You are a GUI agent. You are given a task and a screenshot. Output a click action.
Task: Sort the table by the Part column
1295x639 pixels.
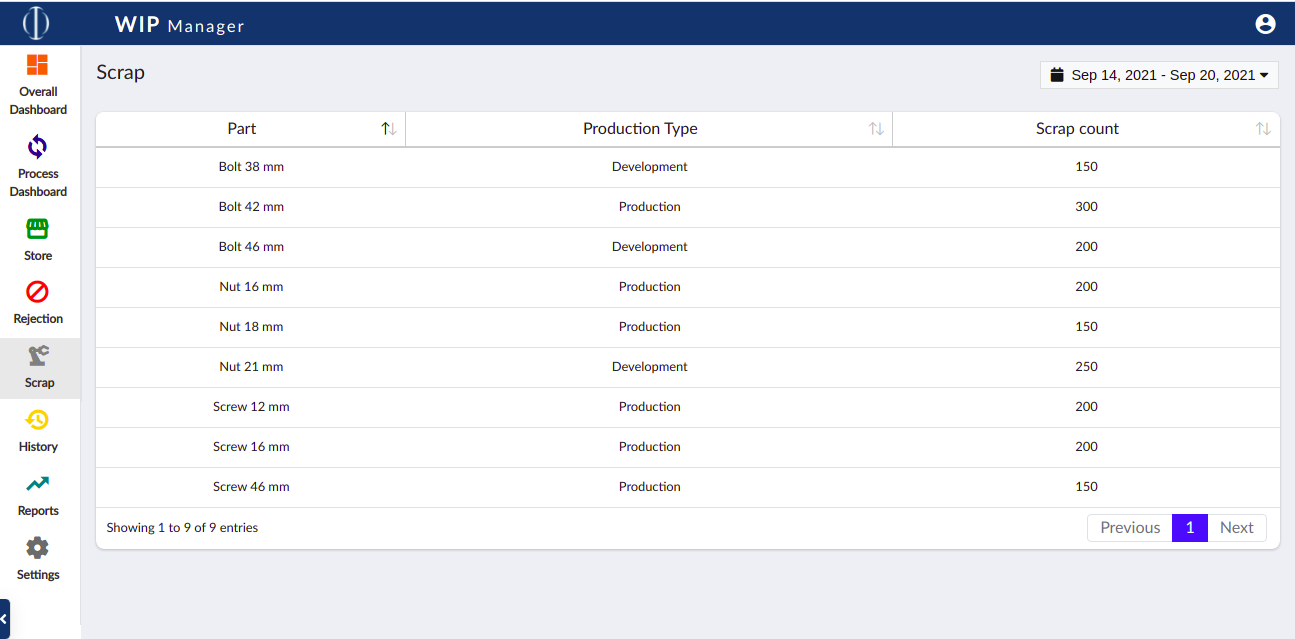[x=251, y=129]
